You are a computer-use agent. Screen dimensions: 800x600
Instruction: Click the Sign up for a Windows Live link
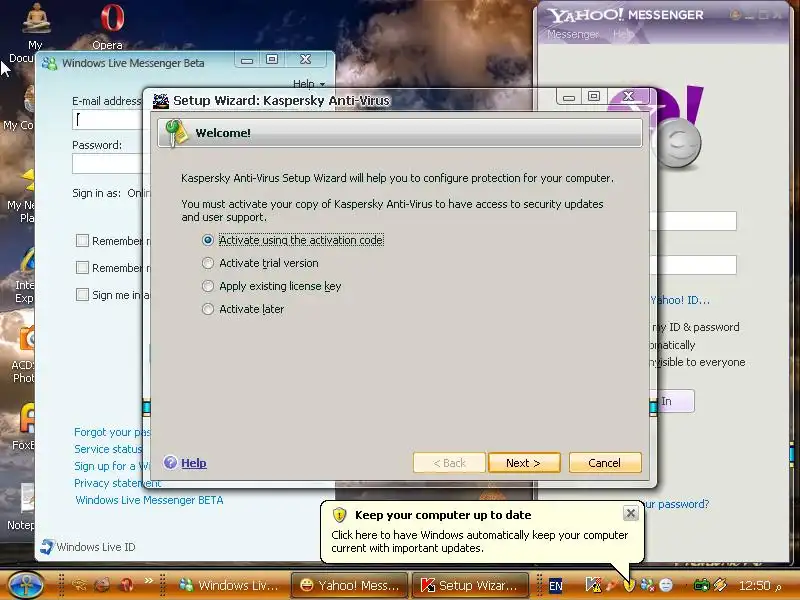[112, 466]
